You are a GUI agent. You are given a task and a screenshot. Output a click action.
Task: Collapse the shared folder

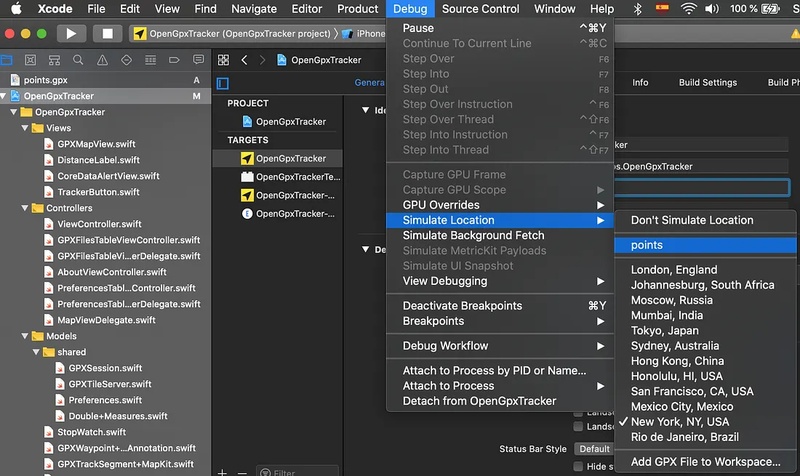pyautogui.click(x=36, y=352)
